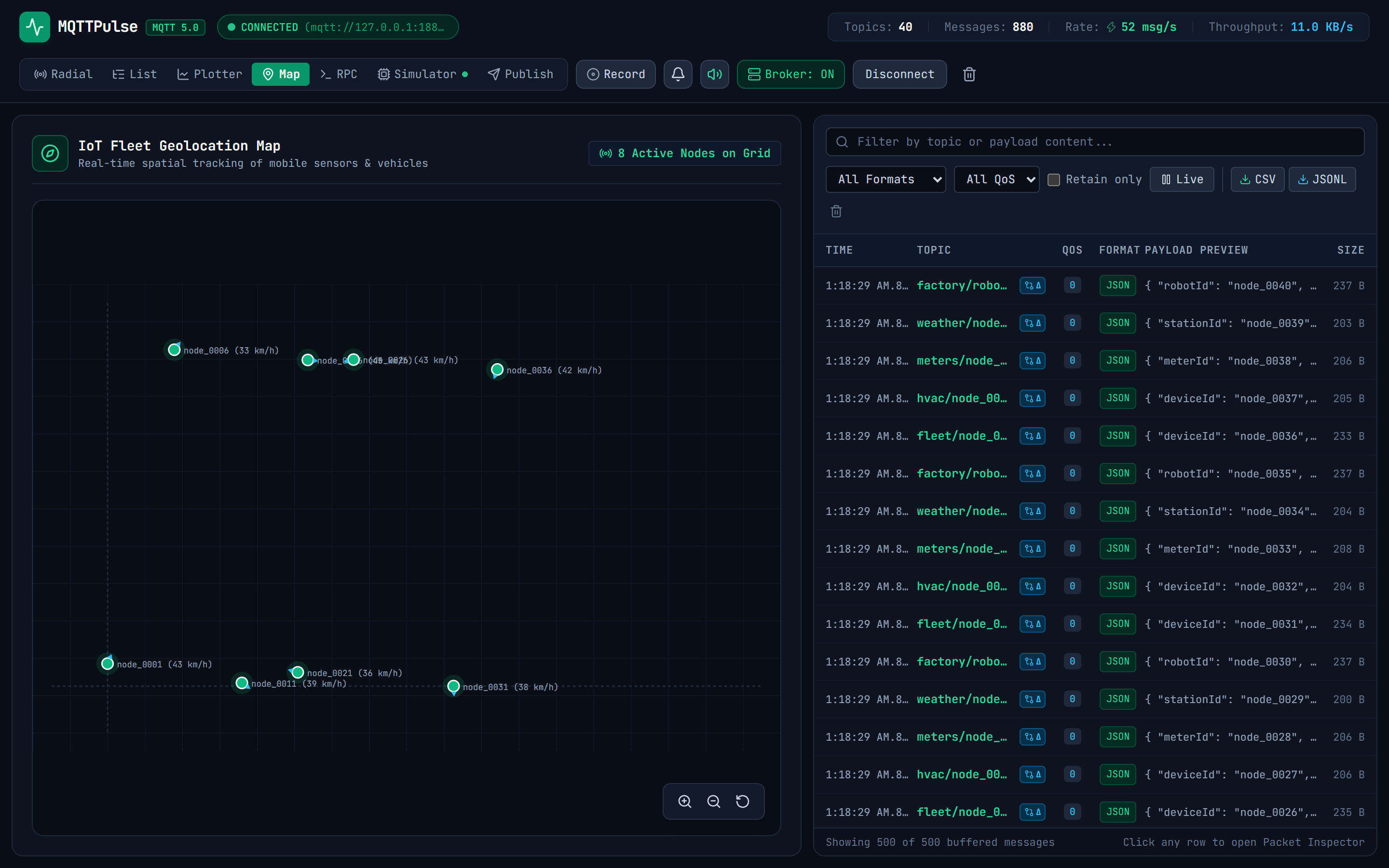
Task: Click the blue badge icon on node_0036 fleet row
Action: [x=1032, y=436]
